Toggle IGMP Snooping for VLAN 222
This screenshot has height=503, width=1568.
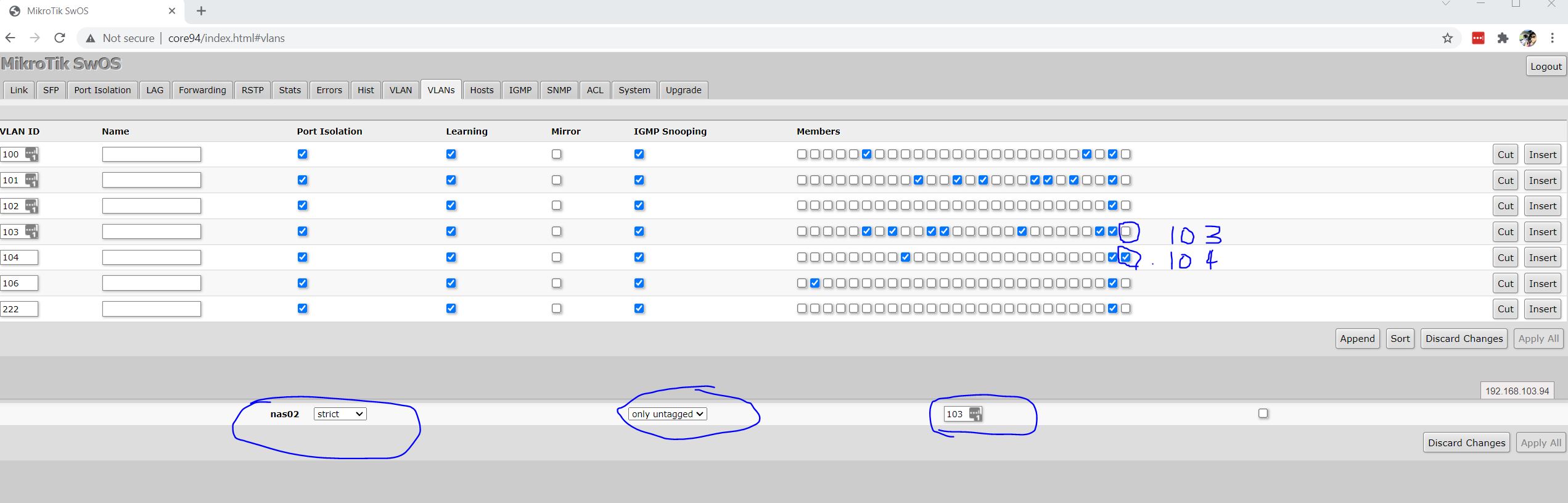pyautogui.click(x=639, y=309)
